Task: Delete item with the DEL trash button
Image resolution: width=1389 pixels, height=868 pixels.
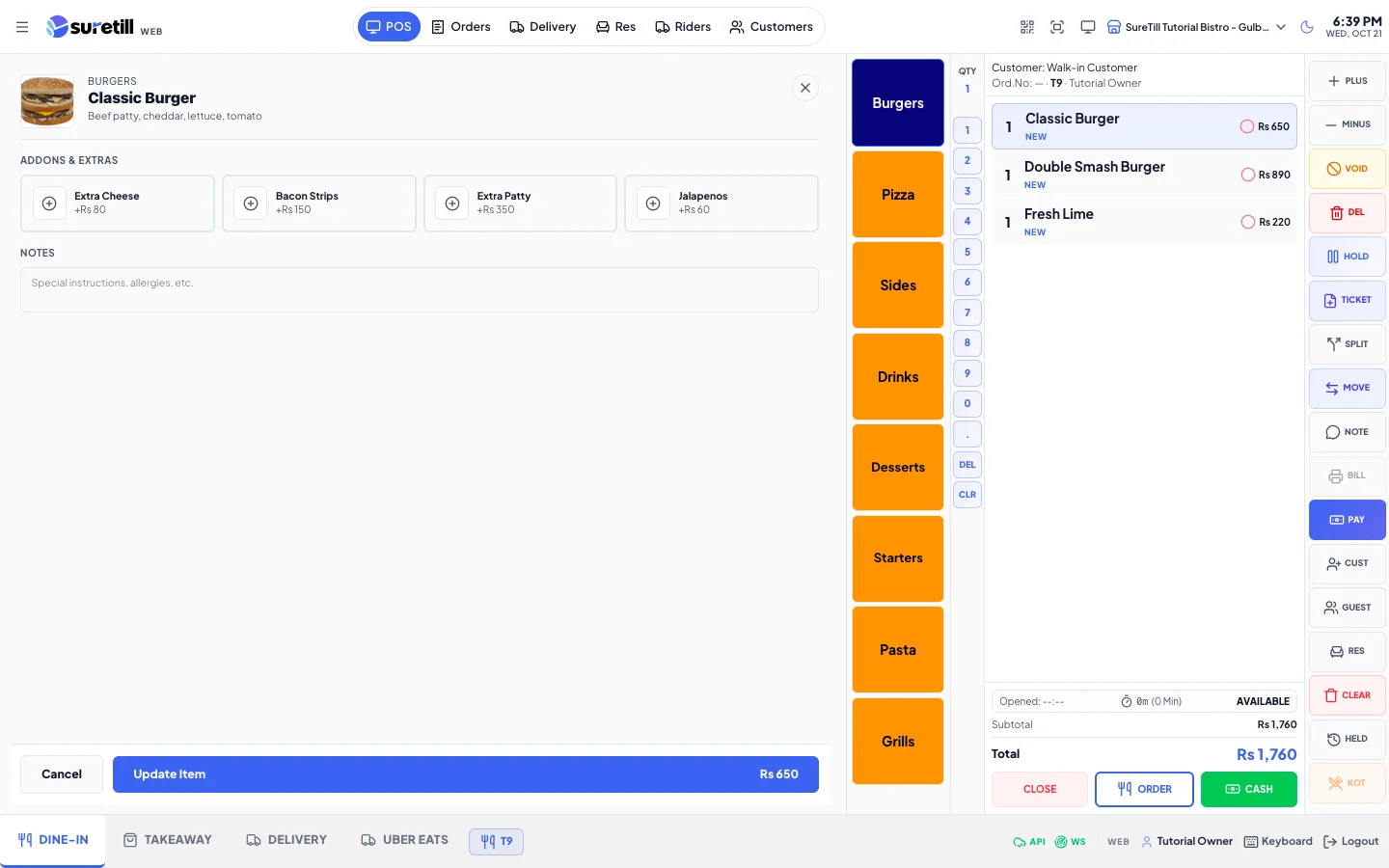Action: [1348, 212]
